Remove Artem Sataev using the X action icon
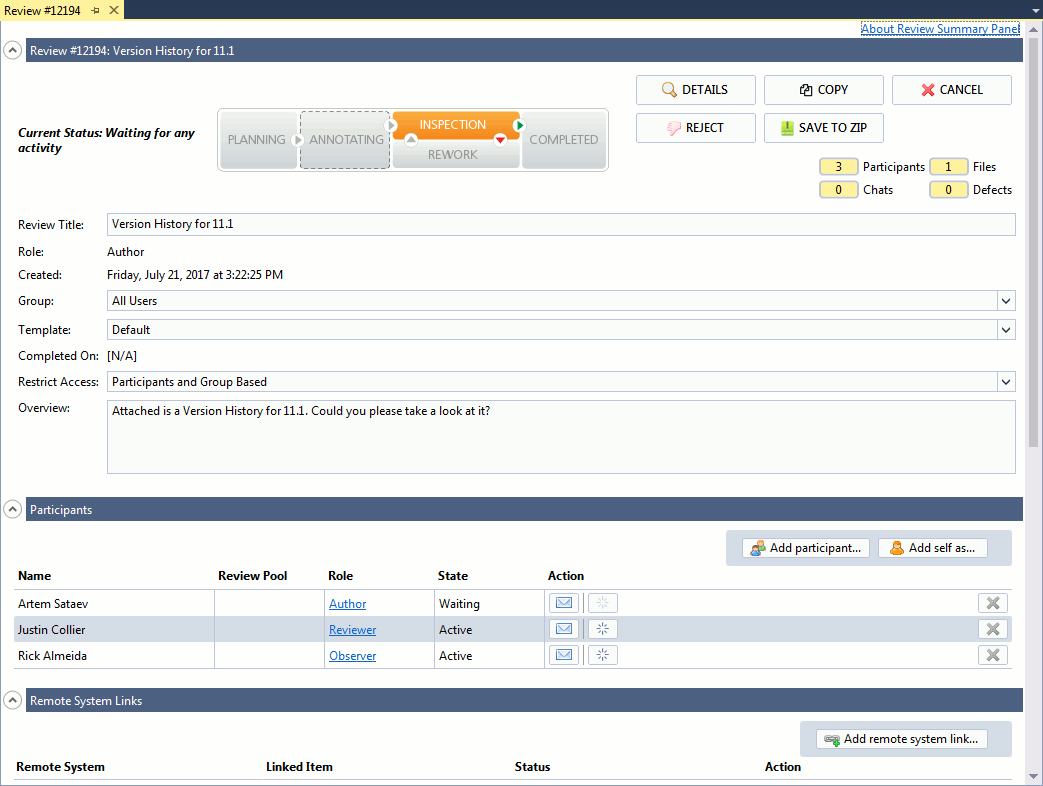Viewport: 1043px width, 786px height. [992, 602]
